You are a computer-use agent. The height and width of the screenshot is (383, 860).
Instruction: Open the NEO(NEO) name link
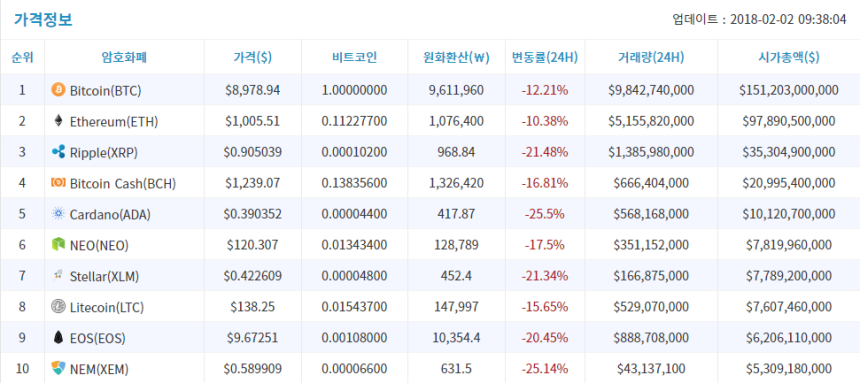coord(99,245)
